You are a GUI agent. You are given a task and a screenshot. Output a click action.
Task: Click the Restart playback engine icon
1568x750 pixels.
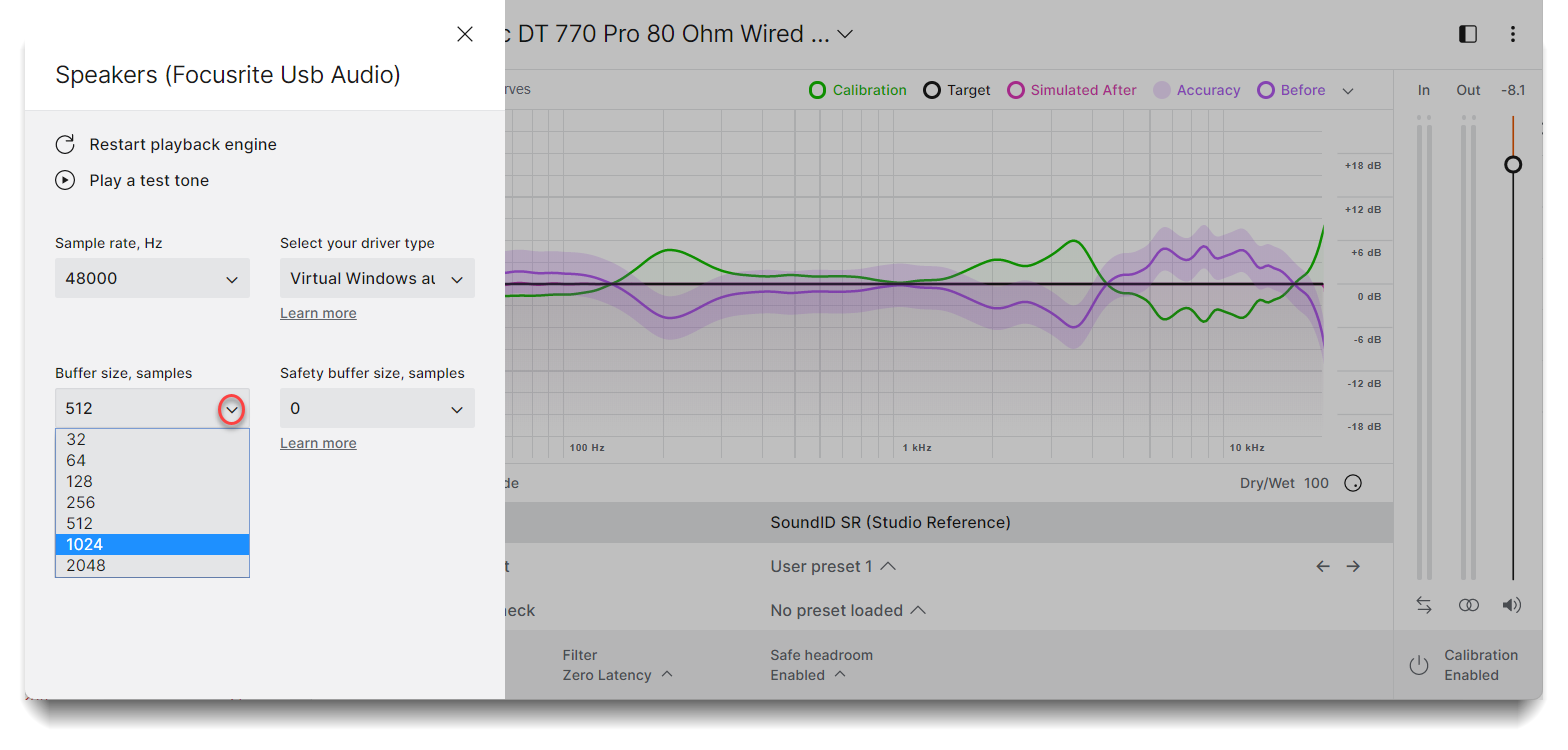(x=65, y=144)
